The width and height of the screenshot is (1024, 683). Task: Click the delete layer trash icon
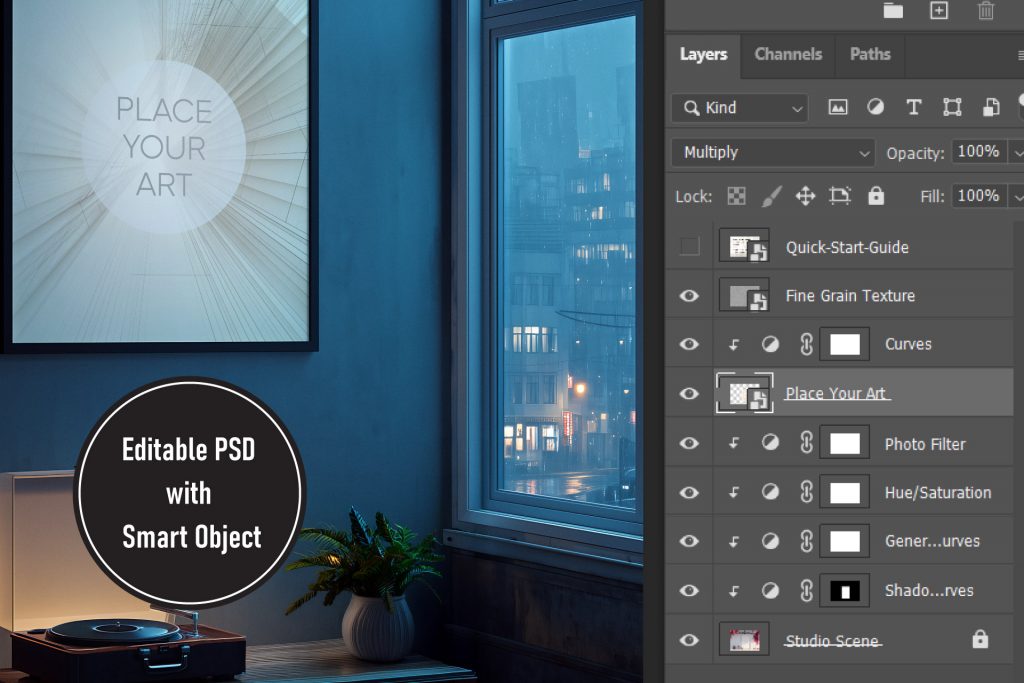pyautogui.click(x=985, y=10)
